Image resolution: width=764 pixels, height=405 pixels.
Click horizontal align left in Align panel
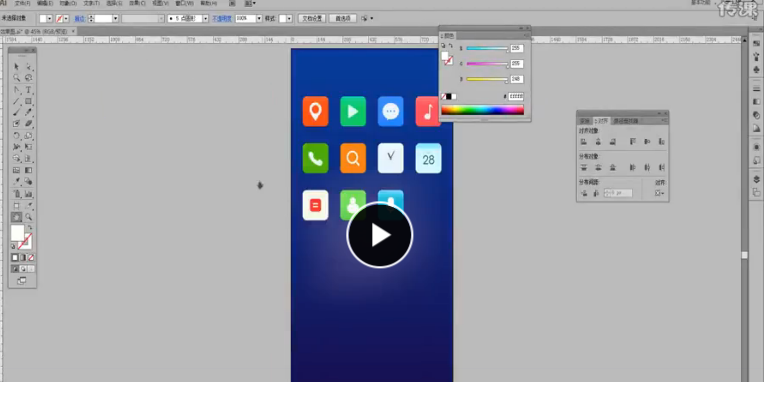tap(584, 142)
